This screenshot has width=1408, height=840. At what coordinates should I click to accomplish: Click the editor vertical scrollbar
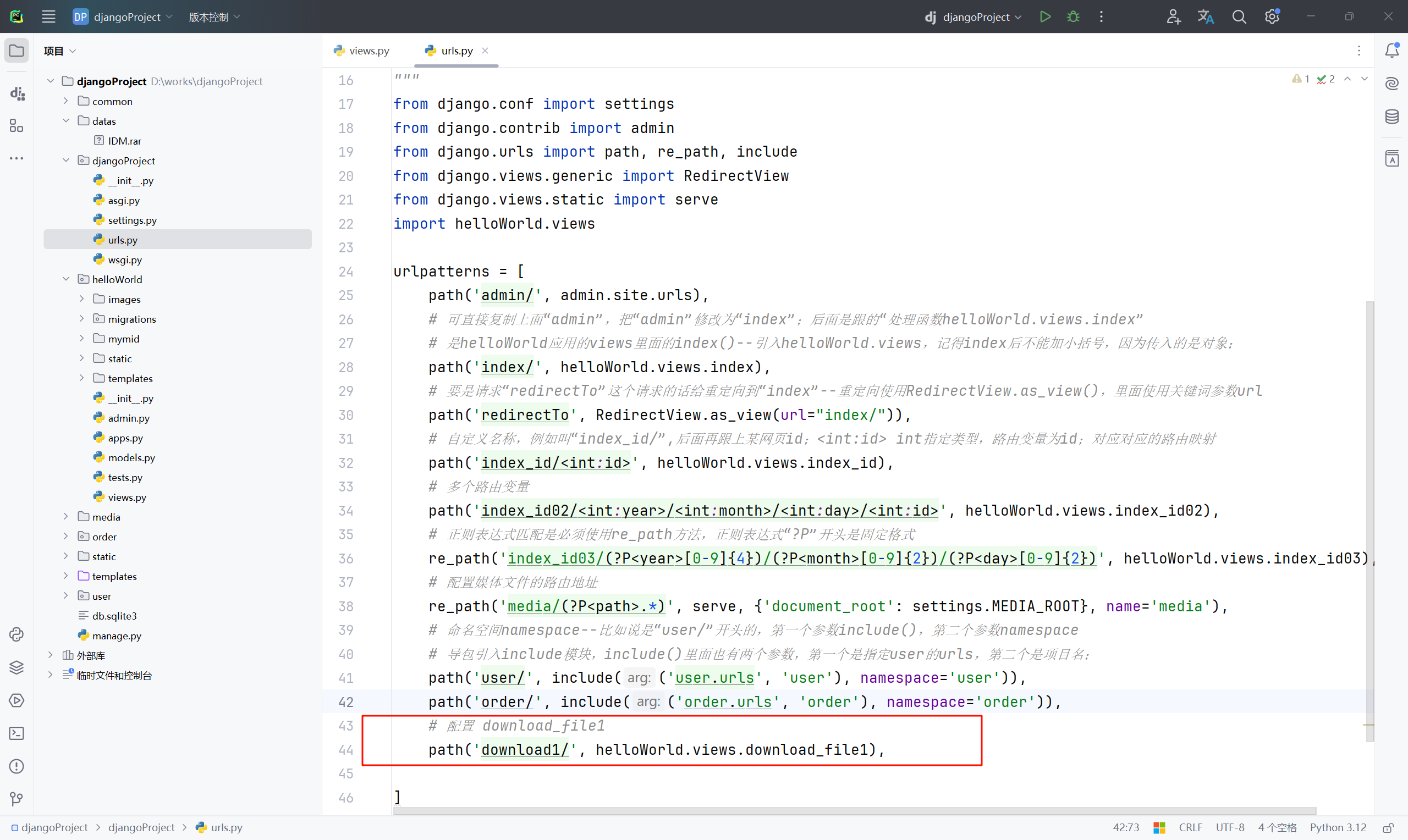1369,521
